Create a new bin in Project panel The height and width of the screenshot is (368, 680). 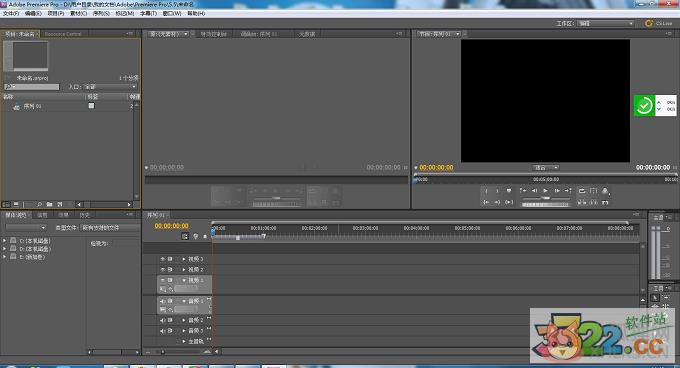pos(49,204)
